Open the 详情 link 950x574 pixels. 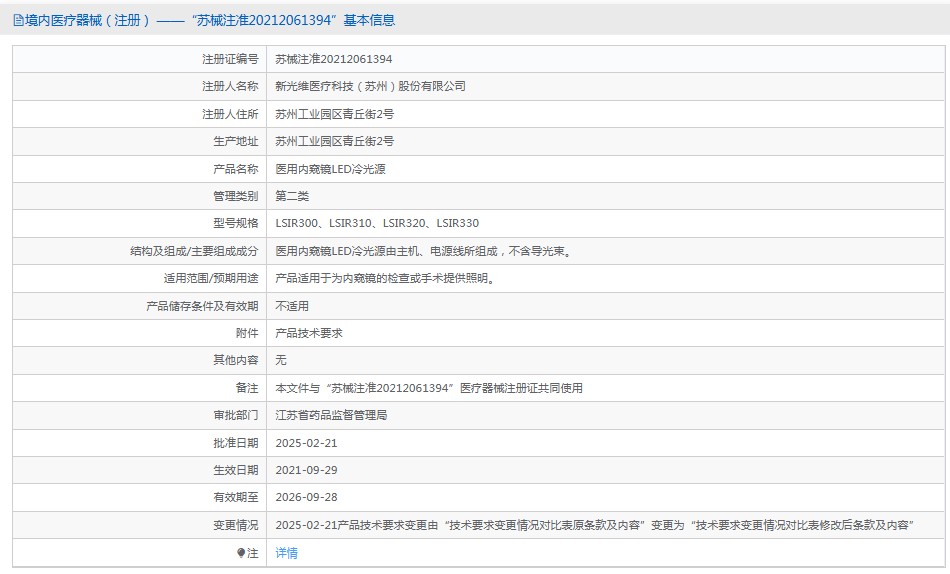coord(286,553)
